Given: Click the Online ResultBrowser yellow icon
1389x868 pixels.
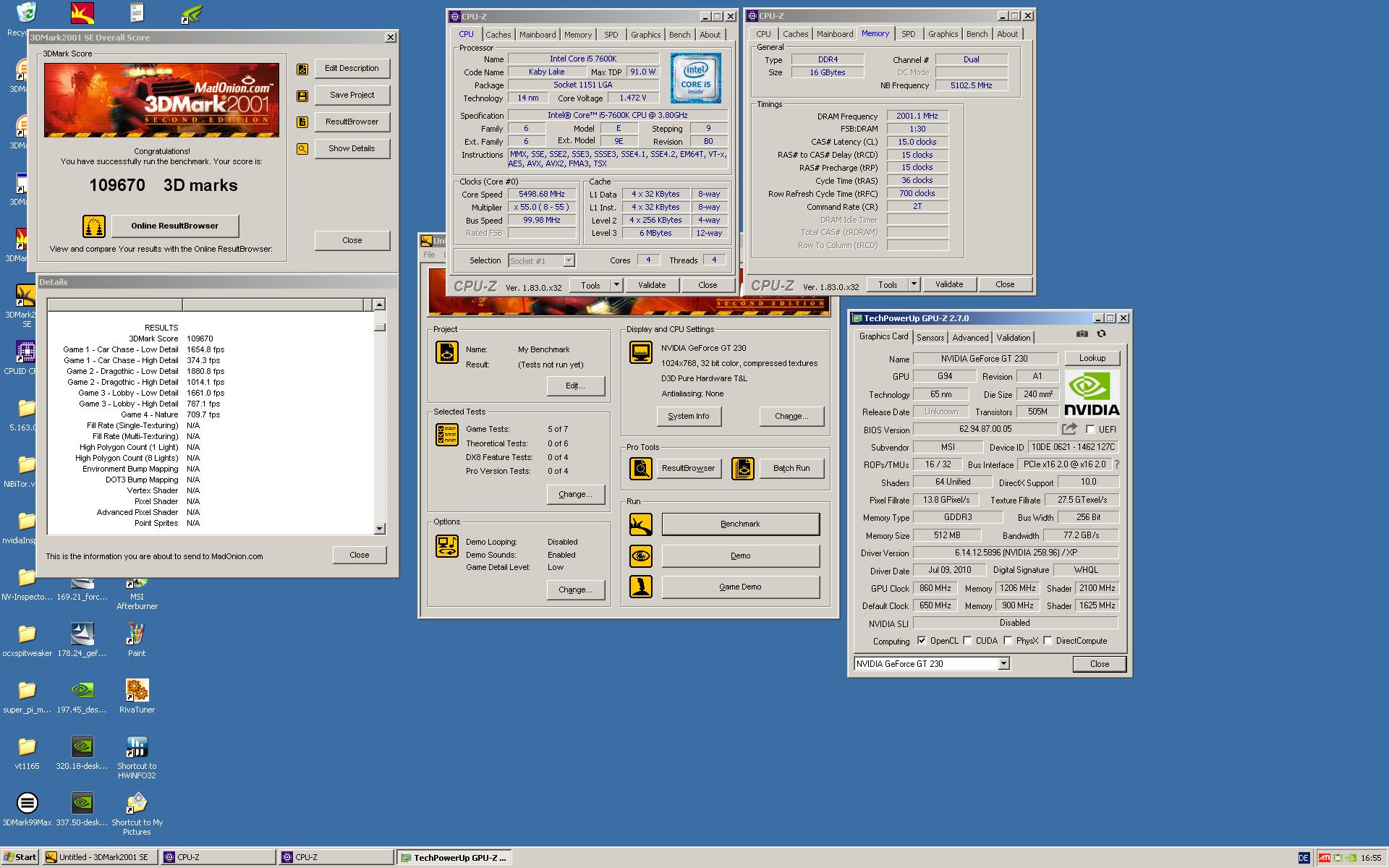Looking at the screenshot, I should click(94, 226).
